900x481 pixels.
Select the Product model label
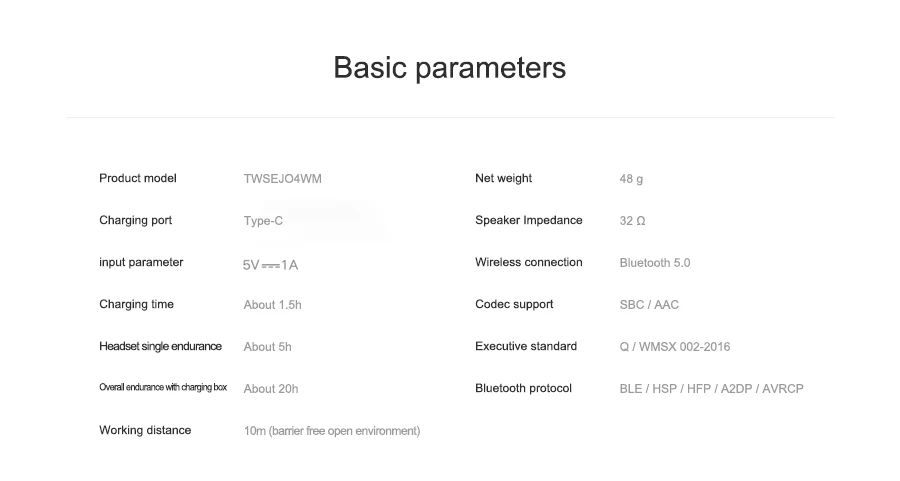point(137,179)
